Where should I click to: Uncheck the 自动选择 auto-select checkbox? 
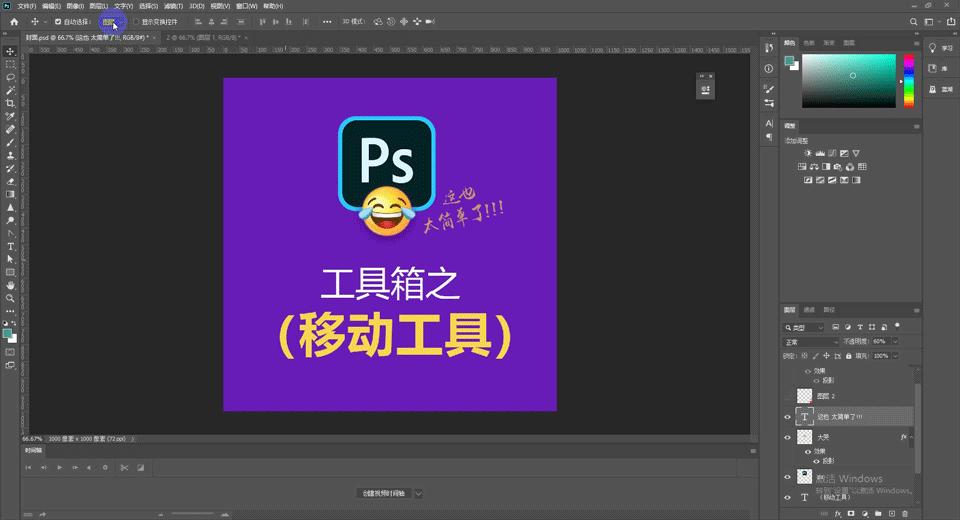(x=57, y=21)
